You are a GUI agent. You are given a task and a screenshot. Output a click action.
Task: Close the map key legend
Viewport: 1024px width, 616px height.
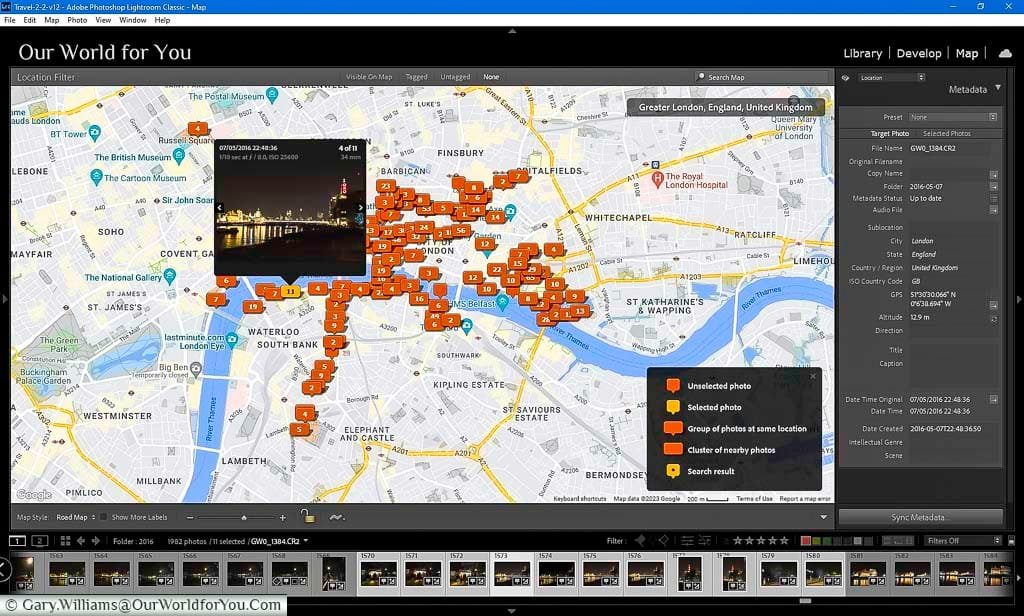(x=813, y=376)
